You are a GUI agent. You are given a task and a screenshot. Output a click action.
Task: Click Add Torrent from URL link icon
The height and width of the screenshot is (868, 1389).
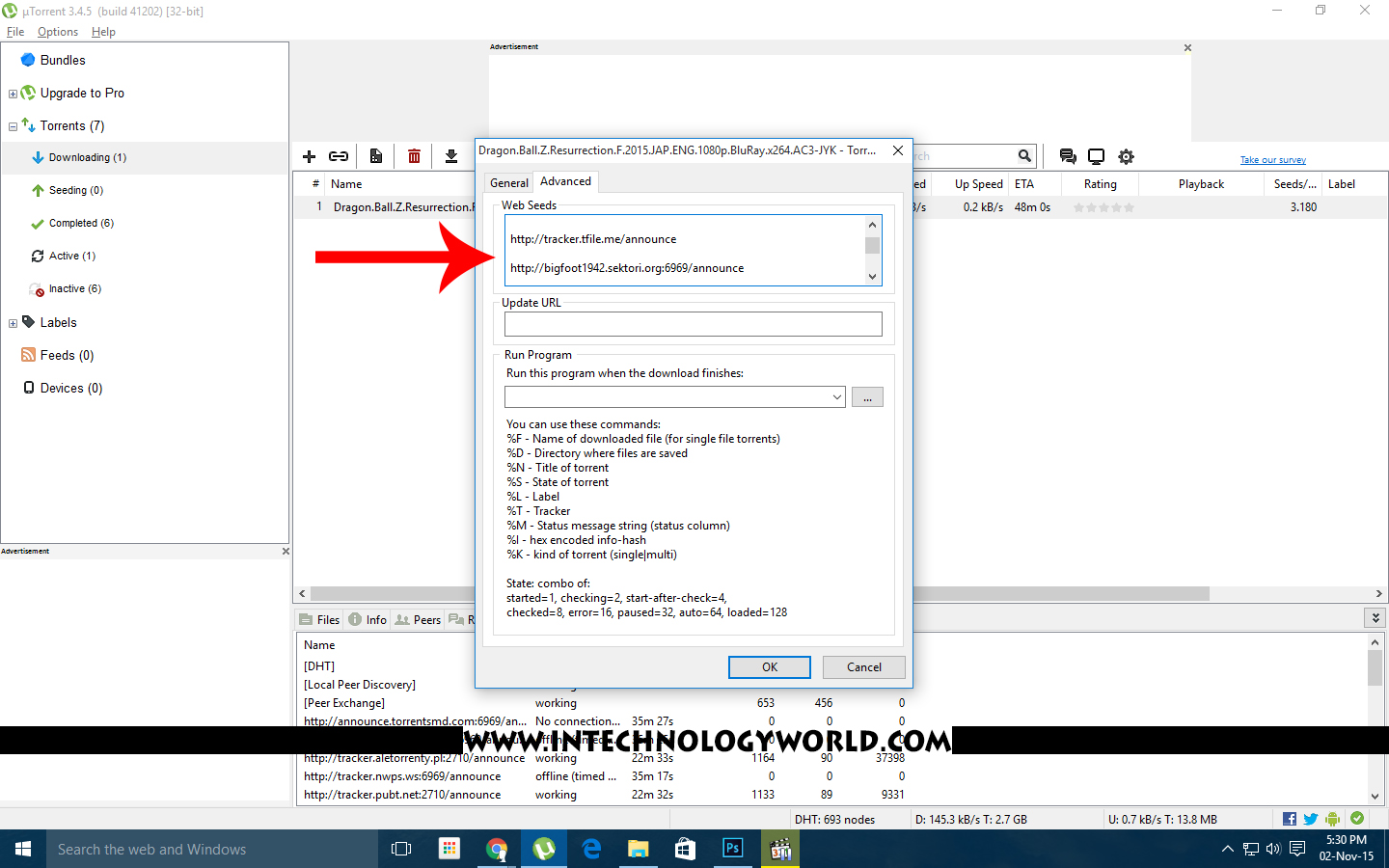click(339, 156)
